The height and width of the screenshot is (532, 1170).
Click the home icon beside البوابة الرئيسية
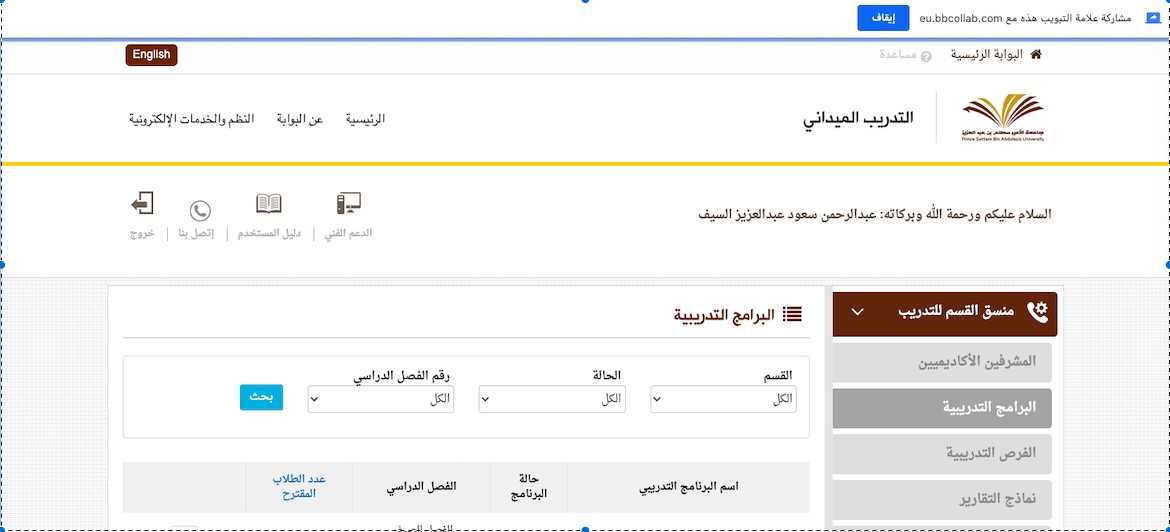tap(1036, 55)
